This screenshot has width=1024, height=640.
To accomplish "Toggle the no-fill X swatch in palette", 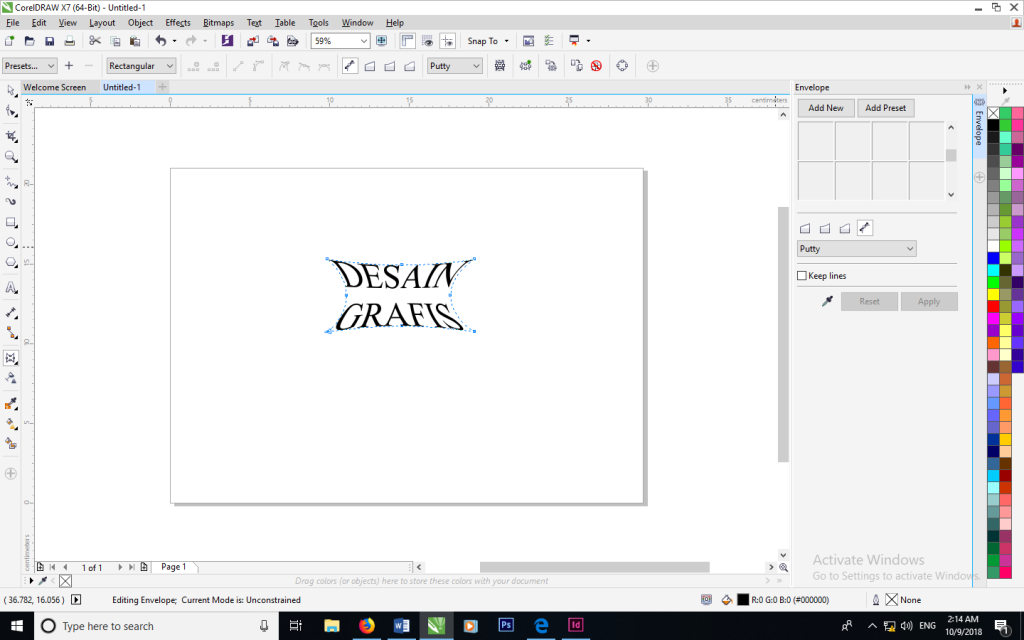I will pyautogui.click(x=993, y=113).
